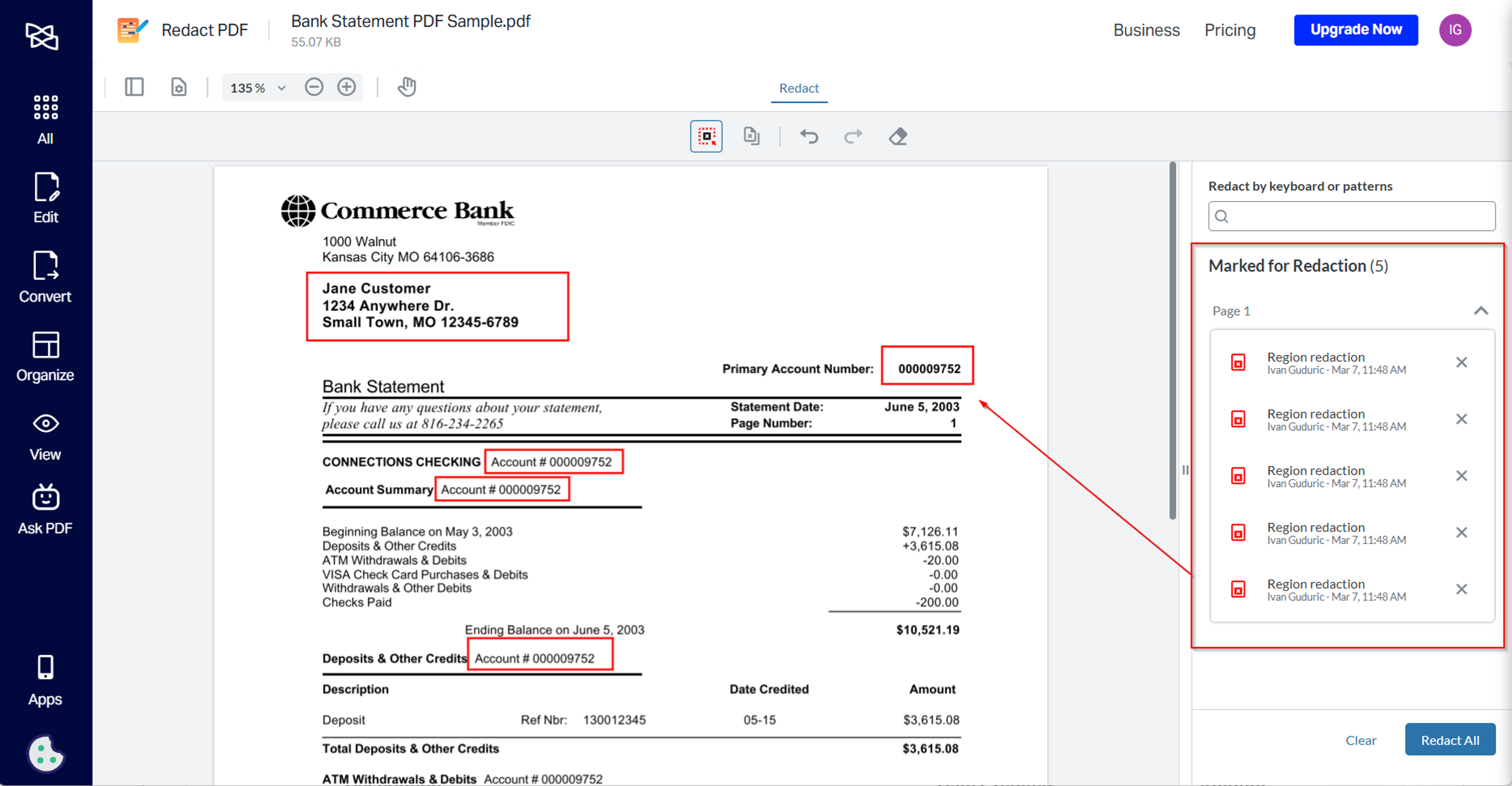Screen dimensions: 1512x786
Task: Click the Redact All button
Action: coord(1449,740)
